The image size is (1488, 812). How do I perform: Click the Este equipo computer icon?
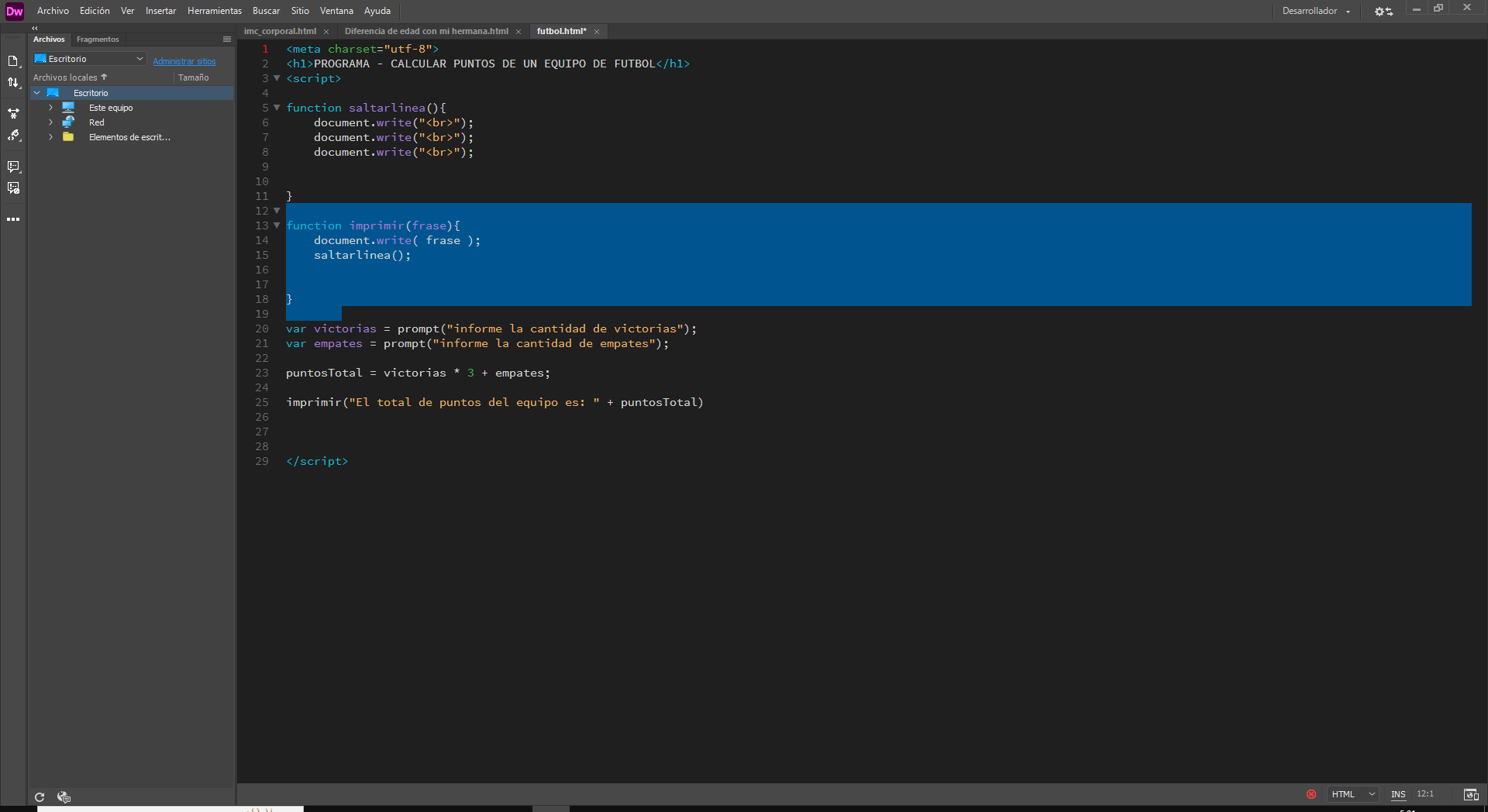tap(68, 108)
